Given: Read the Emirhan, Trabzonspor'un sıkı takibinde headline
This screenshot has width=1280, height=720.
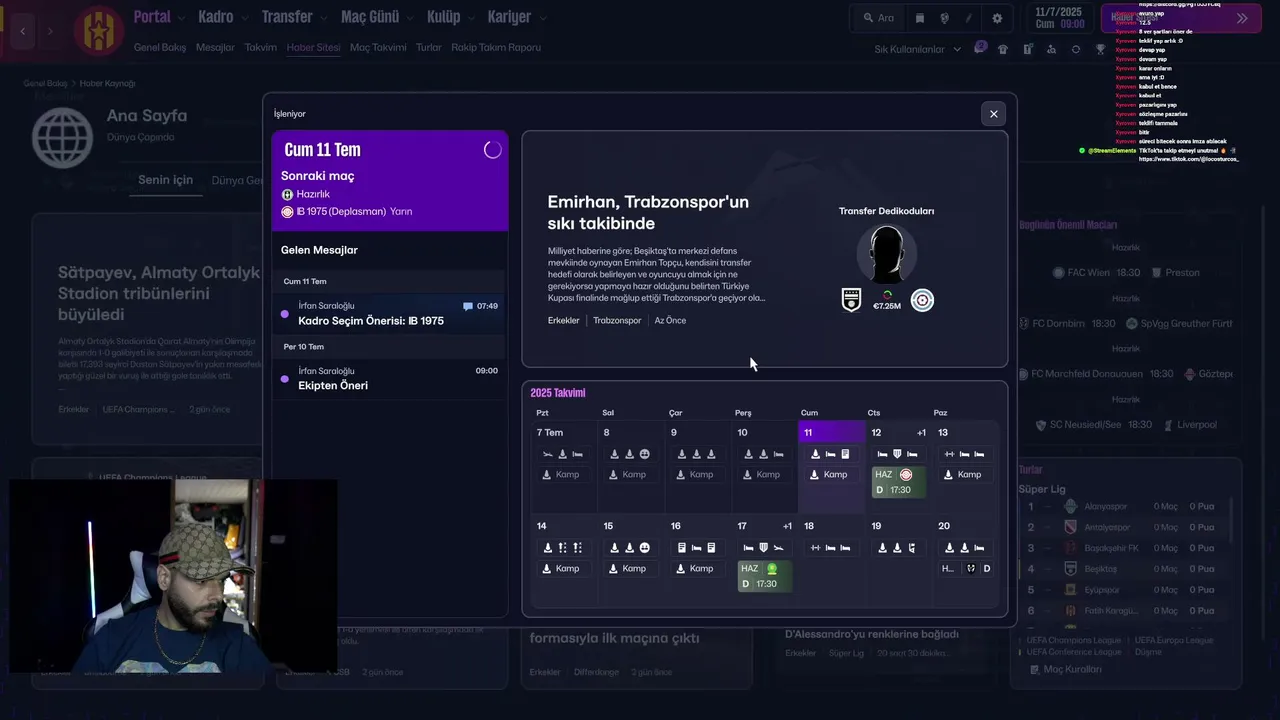Looking at the screenshot, I should point(648,212).
